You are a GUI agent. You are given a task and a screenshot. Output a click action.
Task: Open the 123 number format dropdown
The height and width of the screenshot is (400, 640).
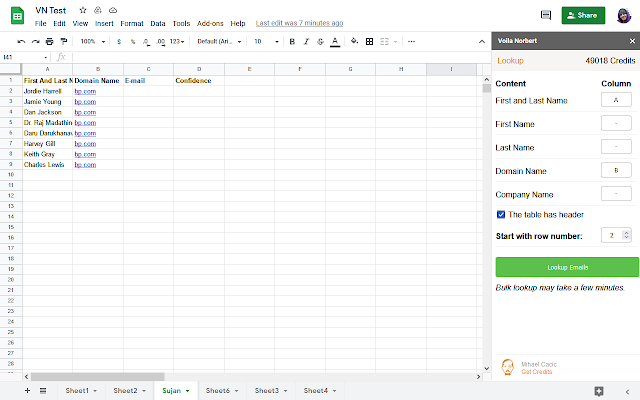(177, 42)
